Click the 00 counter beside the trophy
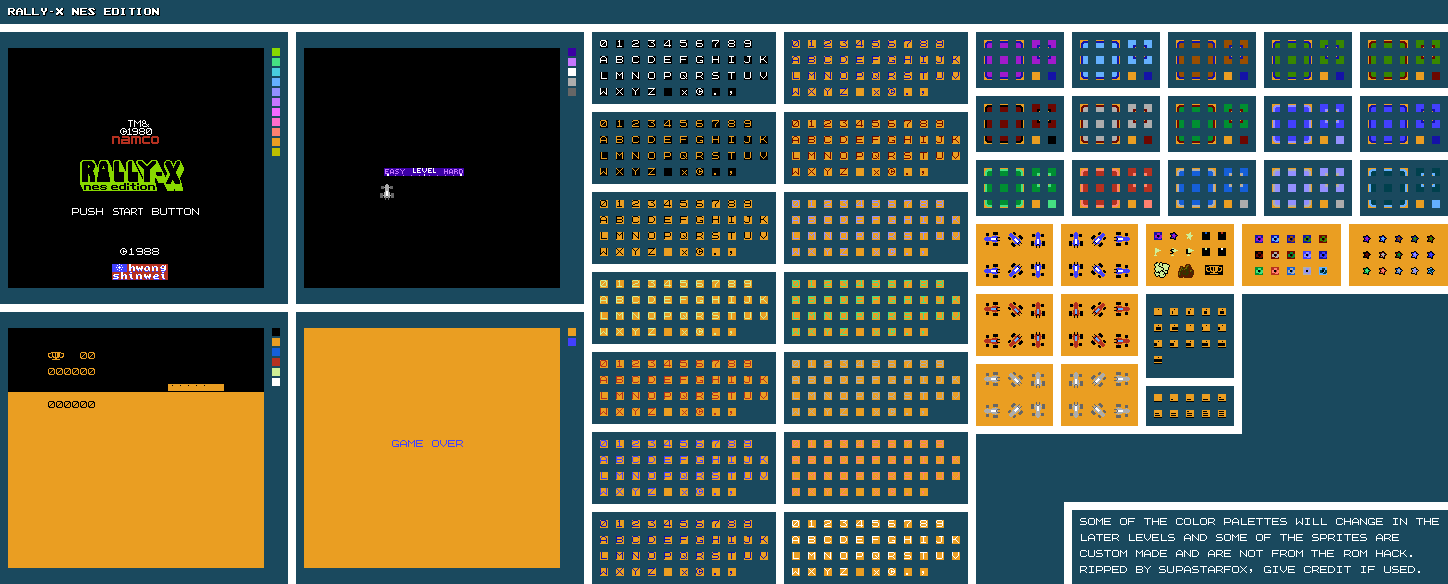This screenshot has width=1448, height=584. (87, 355)
